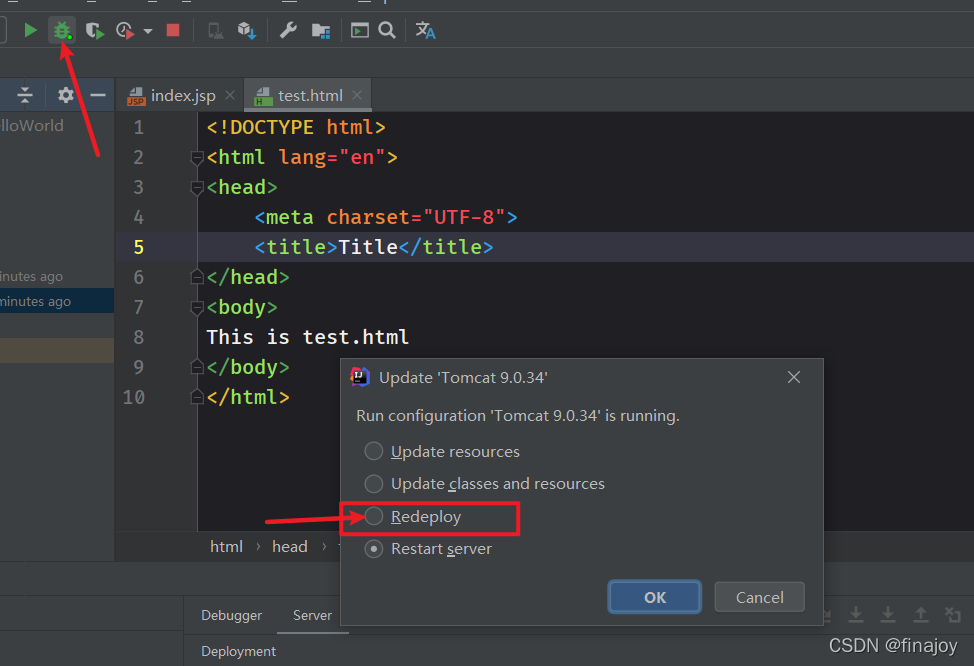This screenshot has width=974, height=666.
Task: Click the greyed device icon in toolbar
Action: pos(216,30)
